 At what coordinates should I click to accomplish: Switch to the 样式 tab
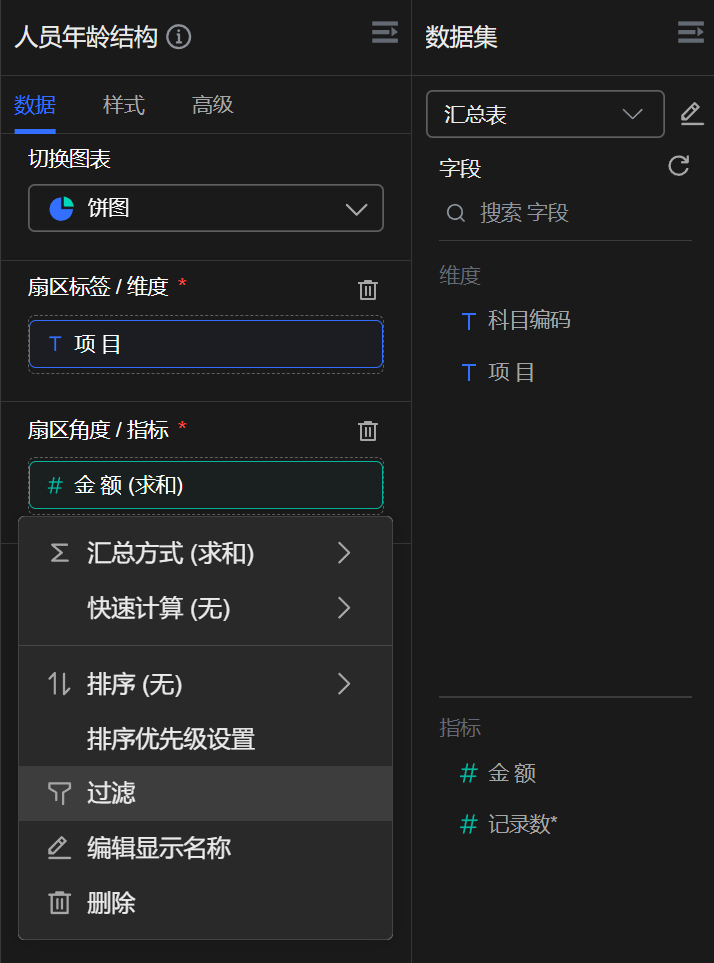(x=124, y=105)
